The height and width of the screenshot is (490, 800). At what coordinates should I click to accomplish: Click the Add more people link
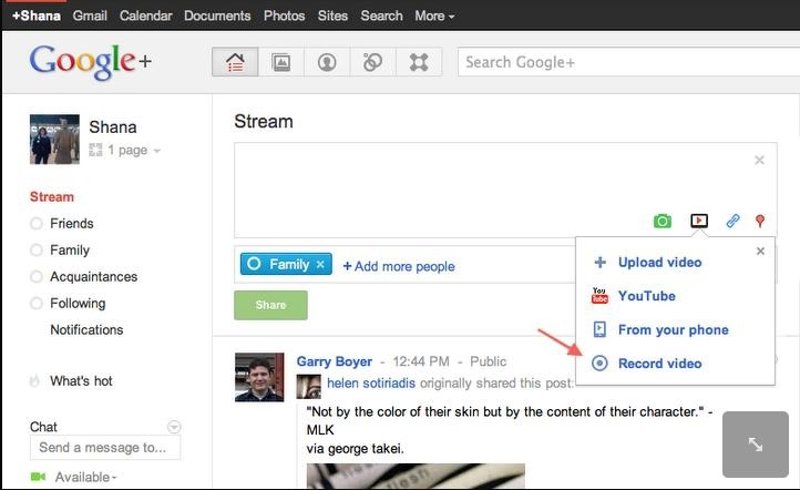[399, 266]
